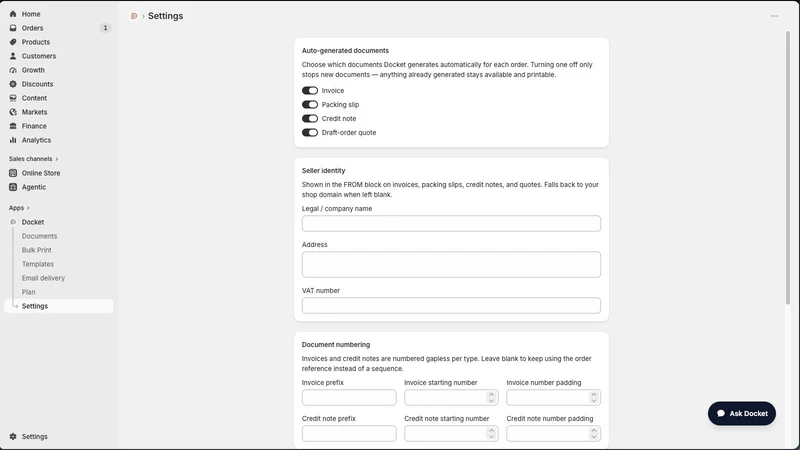Click the Docket app icon in sidebar

point(13,222)
